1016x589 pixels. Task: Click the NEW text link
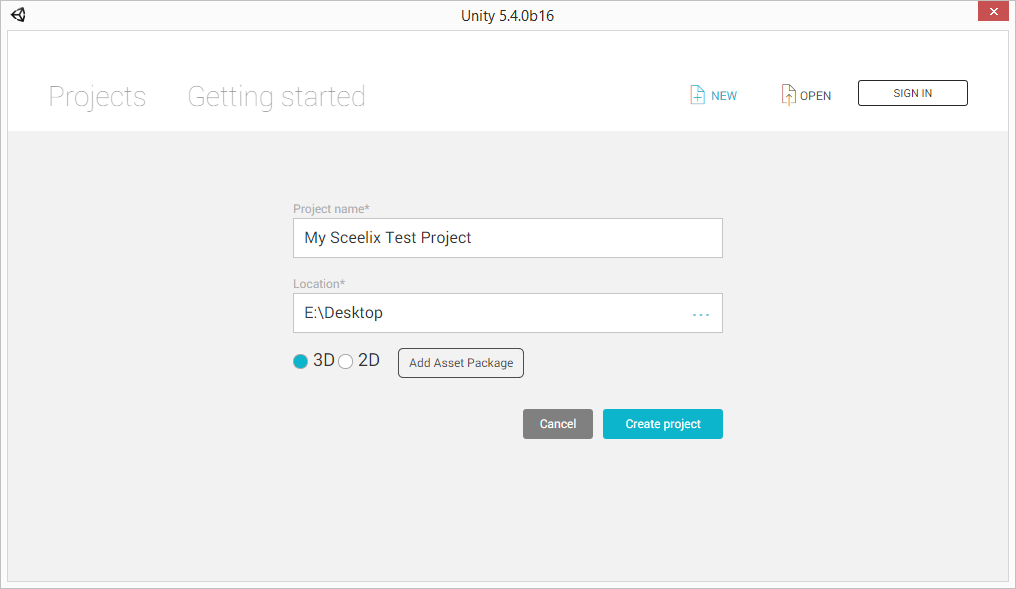pyautogui.click(x=724, y=96)
